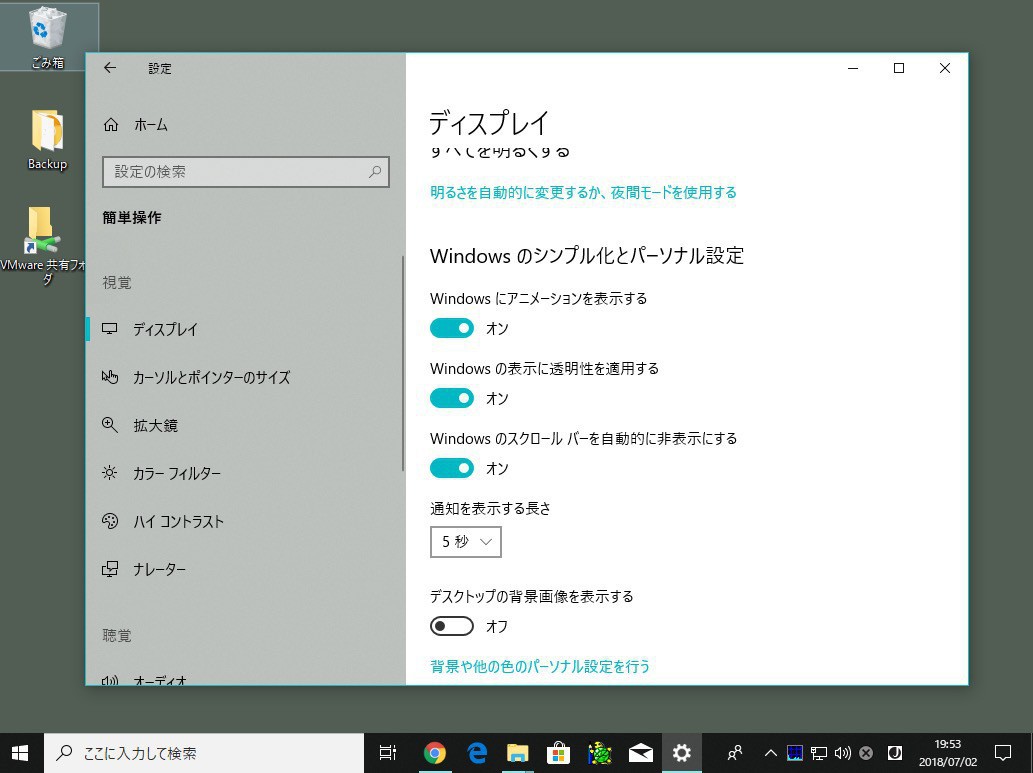Turn off Windows animations toggle
Image resolution: width=1033 pixels, height=773 pixels.
[452, 328]
